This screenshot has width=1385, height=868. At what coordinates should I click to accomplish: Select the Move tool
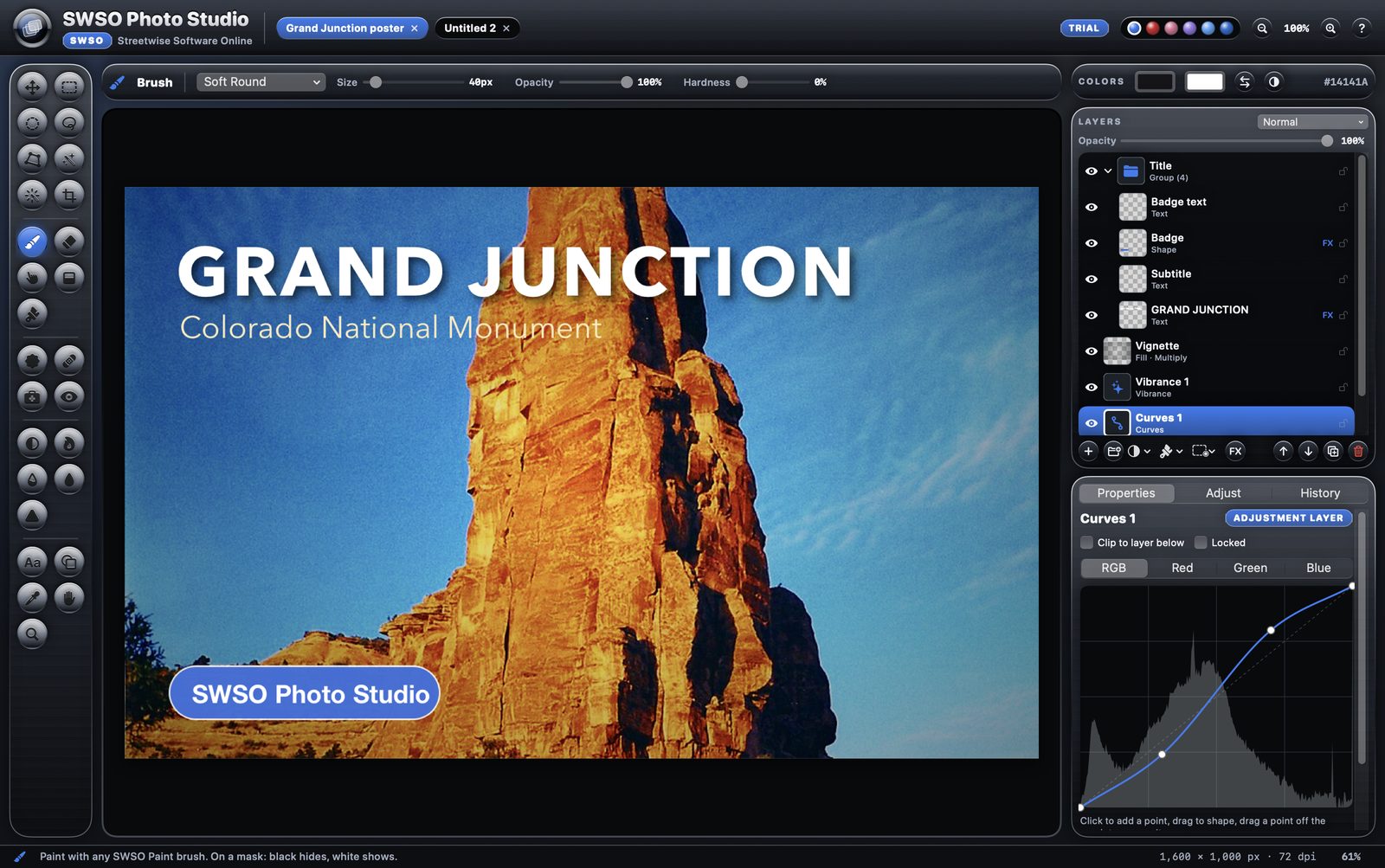click(x=32, y=86)
